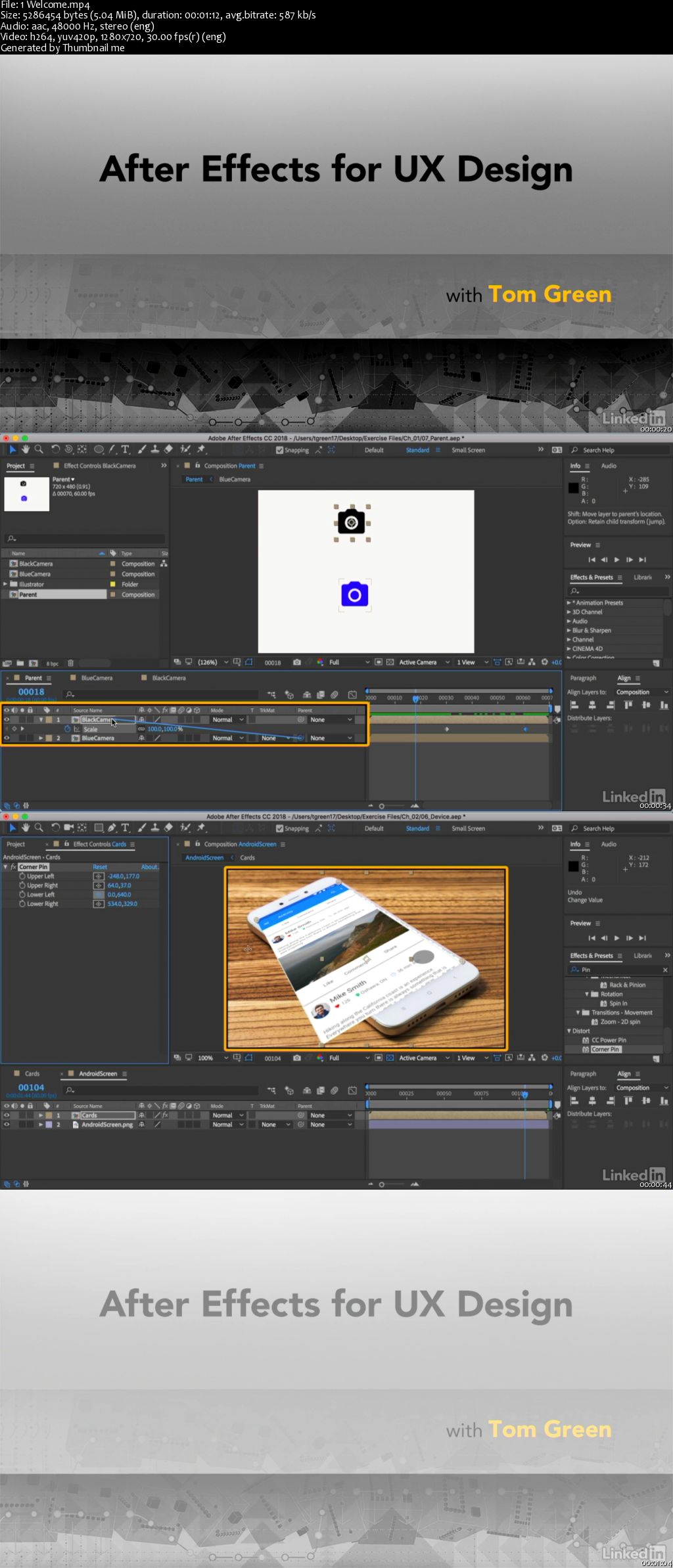
Task: Click About for the Corner Pin effect
Action: (149, 867)
